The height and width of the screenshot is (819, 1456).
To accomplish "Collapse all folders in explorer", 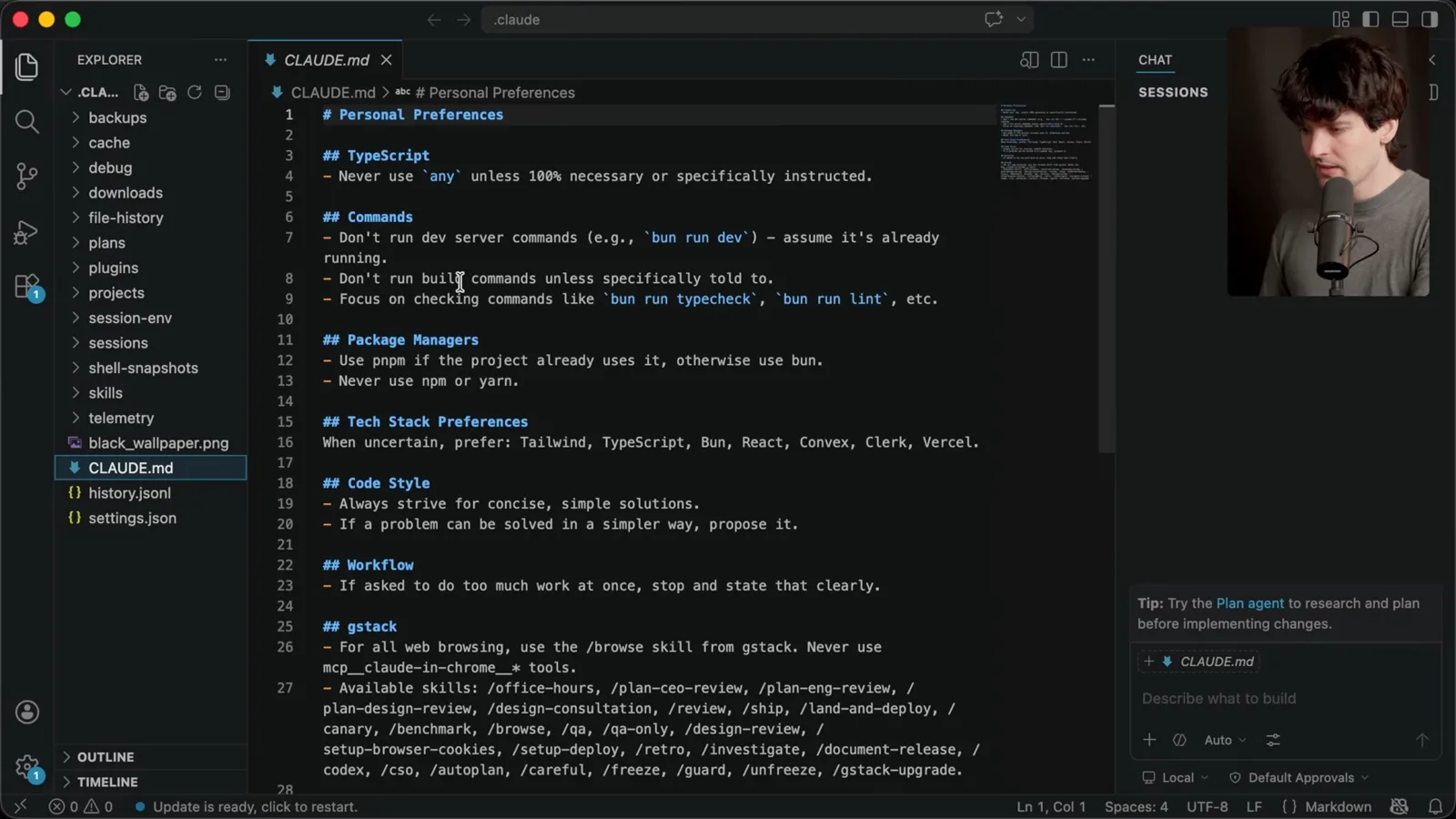I will 222,93.
